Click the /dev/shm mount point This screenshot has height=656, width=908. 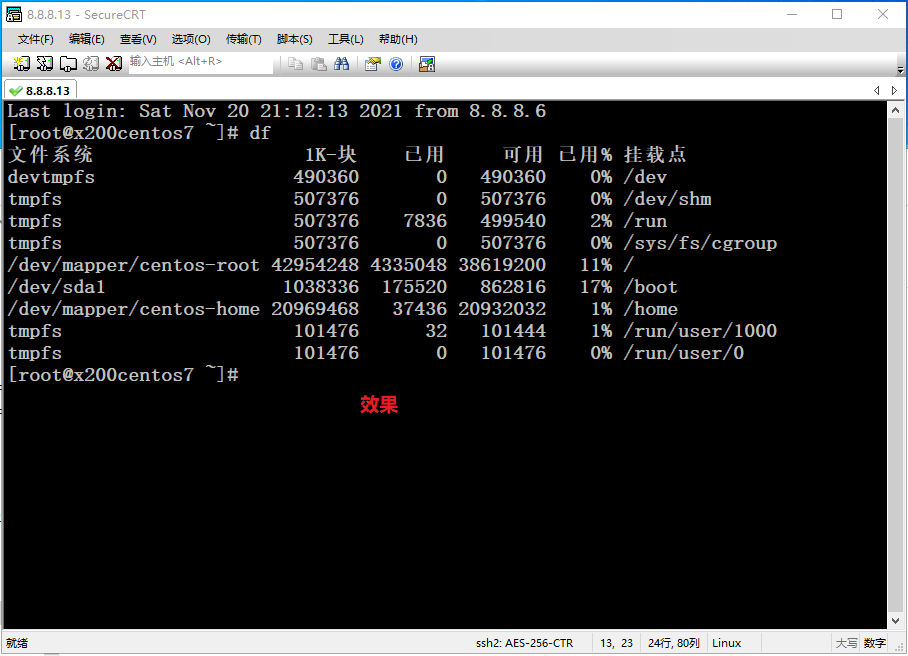(667, 199)
